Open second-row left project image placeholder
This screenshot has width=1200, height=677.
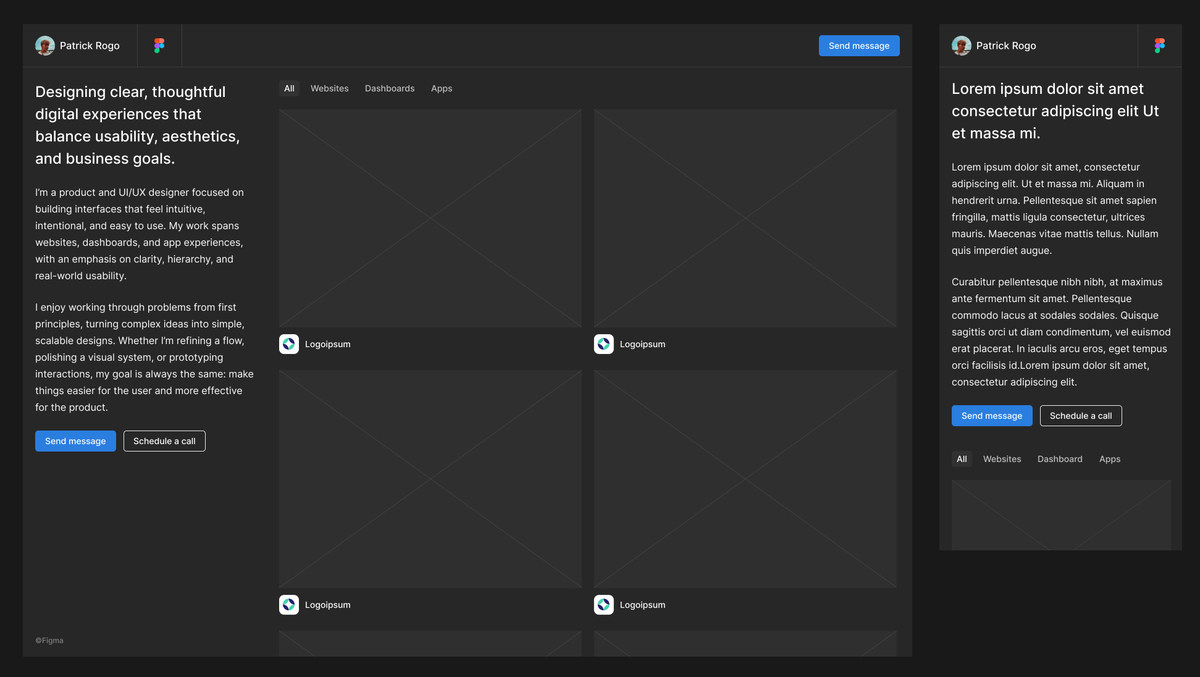tap(430, 479)
